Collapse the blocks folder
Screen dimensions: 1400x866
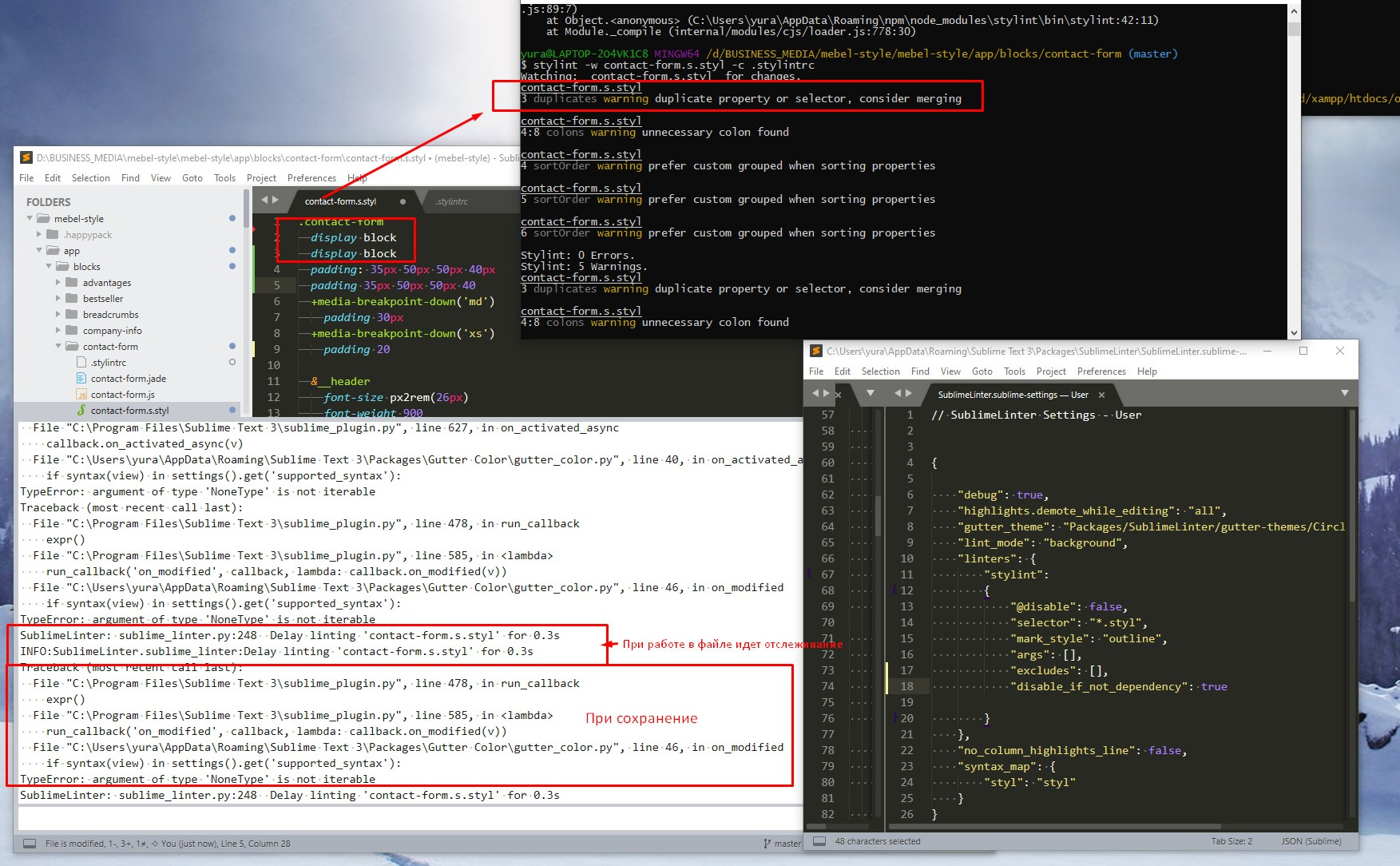pyautogui.click(x=49, y=266)
